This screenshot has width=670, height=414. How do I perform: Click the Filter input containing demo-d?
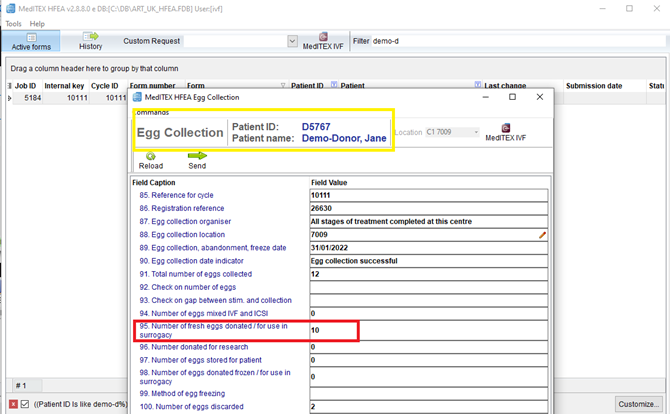(517, 41)
